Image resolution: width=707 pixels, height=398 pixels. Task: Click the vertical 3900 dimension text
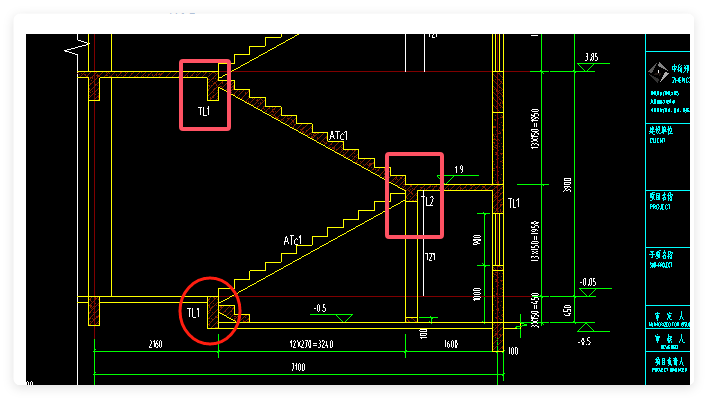click(x=568, y=185)
